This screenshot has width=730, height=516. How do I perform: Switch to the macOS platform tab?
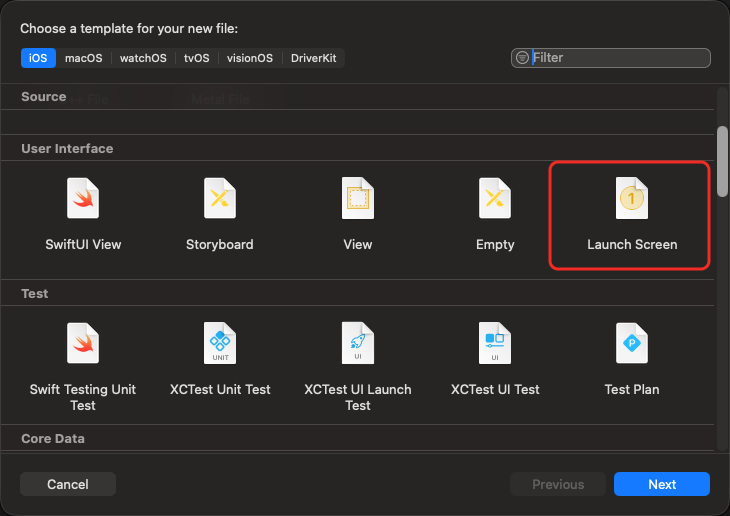(83, 58)
